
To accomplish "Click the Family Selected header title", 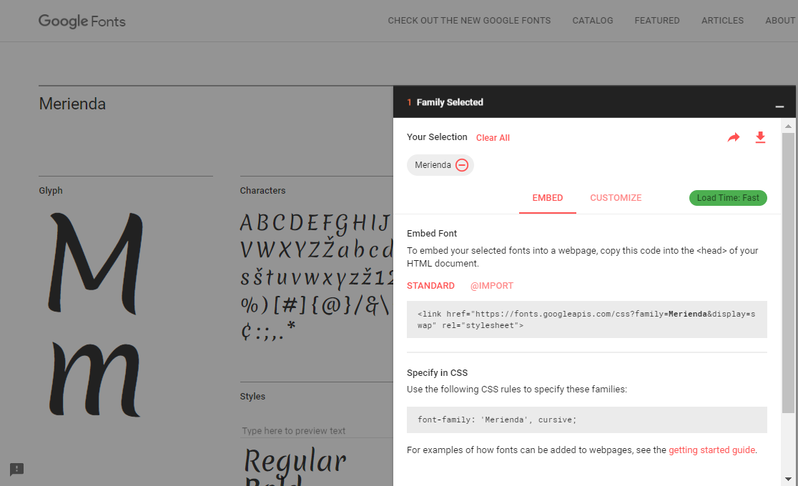I will coord(449,102).
